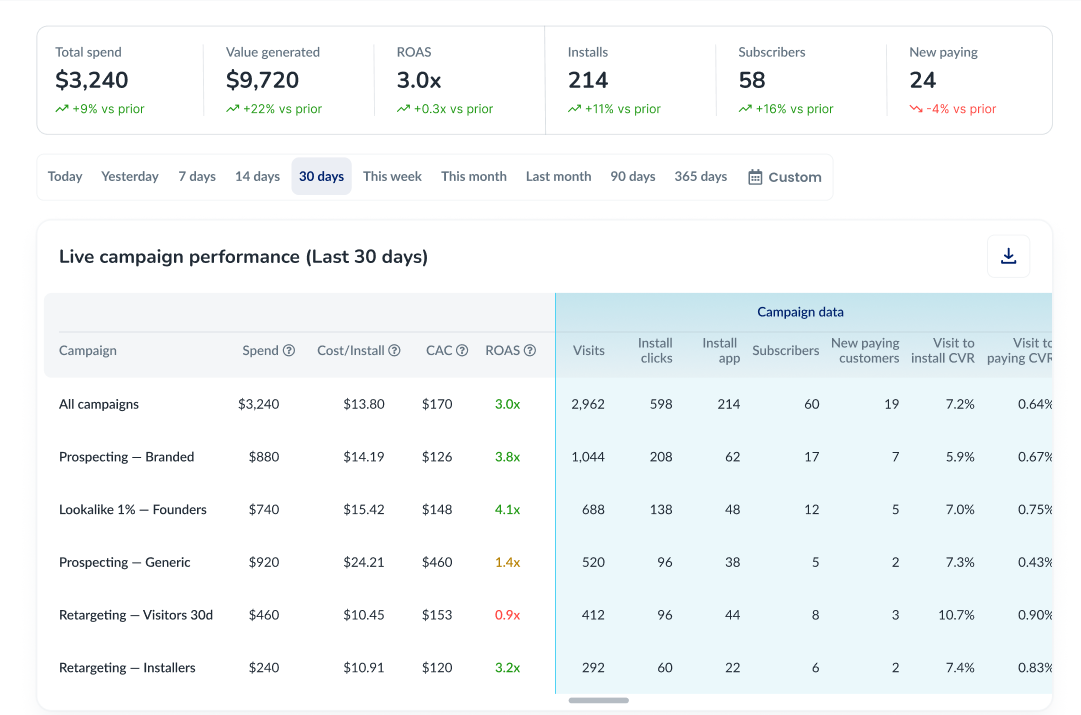Click the $24.21 cost per install

coord(364,562)
